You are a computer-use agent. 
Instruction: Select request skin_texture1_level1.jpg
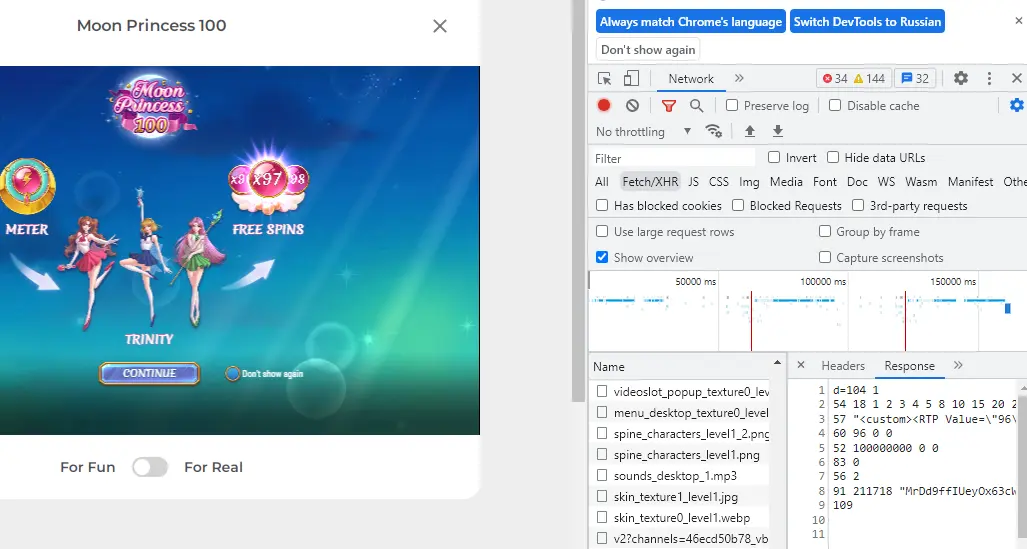[x=676, y=497]
